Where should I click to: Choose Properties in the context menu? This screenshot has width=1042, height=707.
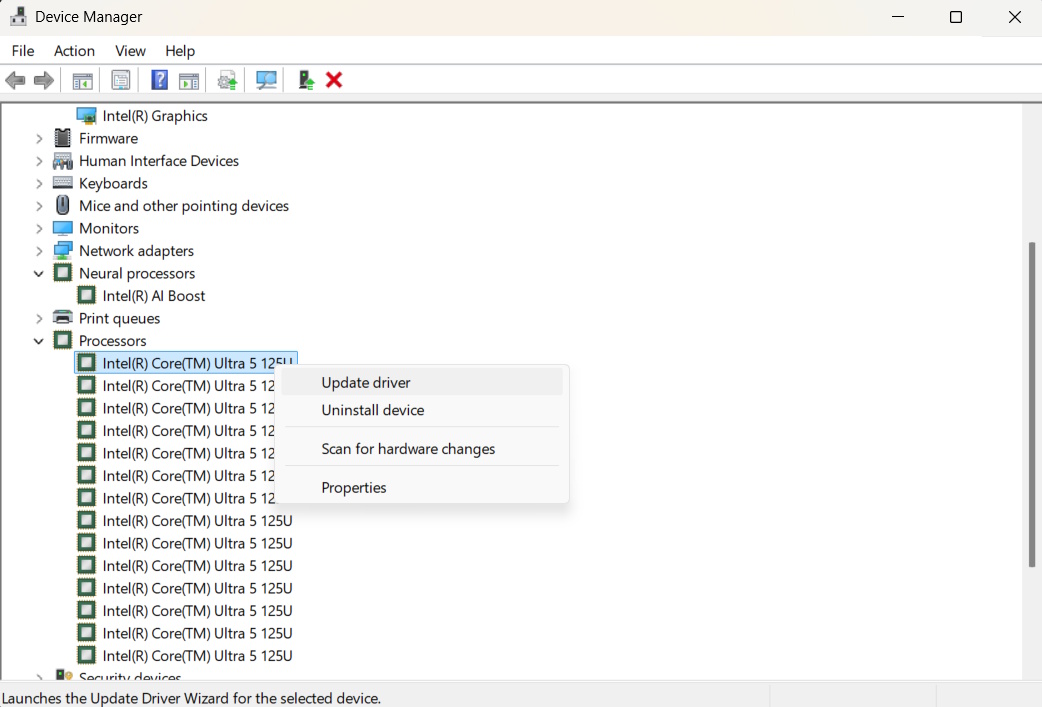[353, 488]
